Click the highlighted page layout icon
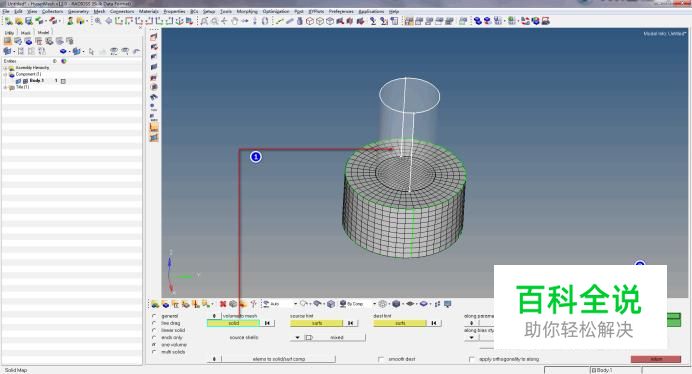The image size is (692, 374). tap(409, 21)
